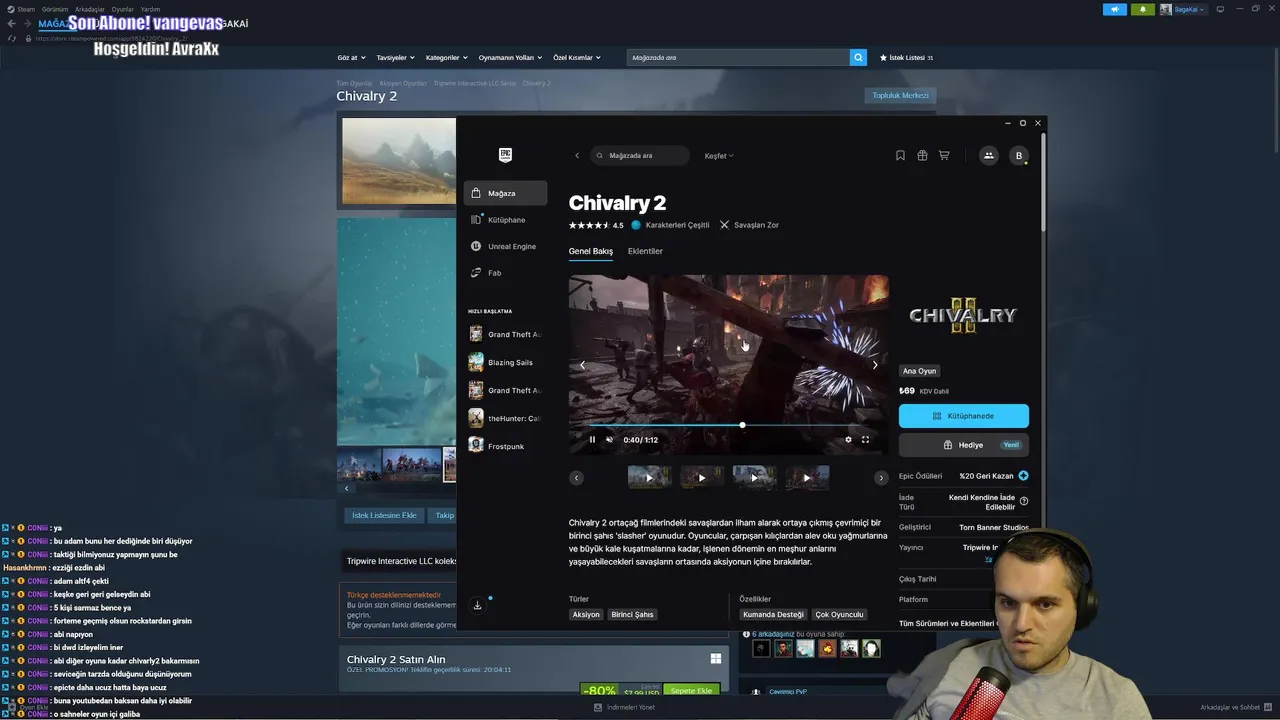Viewport: 1280px width, 720px height.
Task: Open Steam account SagaKai dropdown
Action: point(1183,9)
